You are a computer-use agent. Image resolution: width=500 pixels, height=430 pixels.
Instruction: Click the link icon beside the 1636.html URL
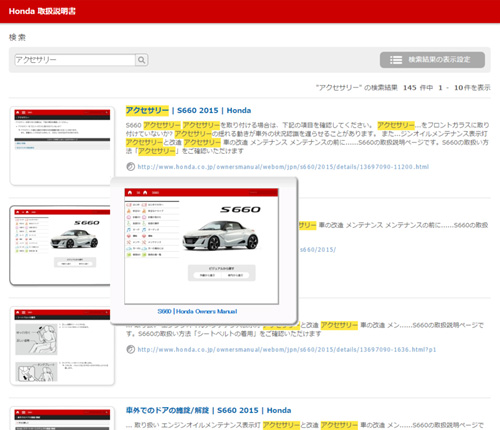click(131, 349)
